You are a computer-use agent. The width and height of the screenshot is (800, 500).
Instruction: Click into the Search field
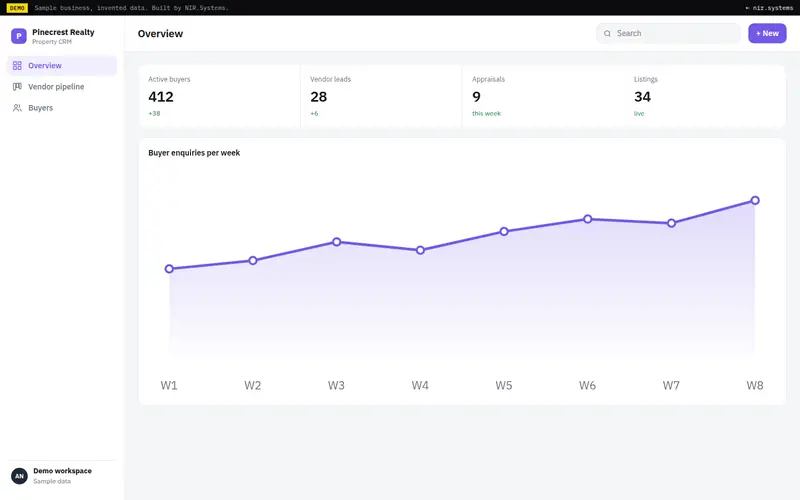click(x=668, y=33)
